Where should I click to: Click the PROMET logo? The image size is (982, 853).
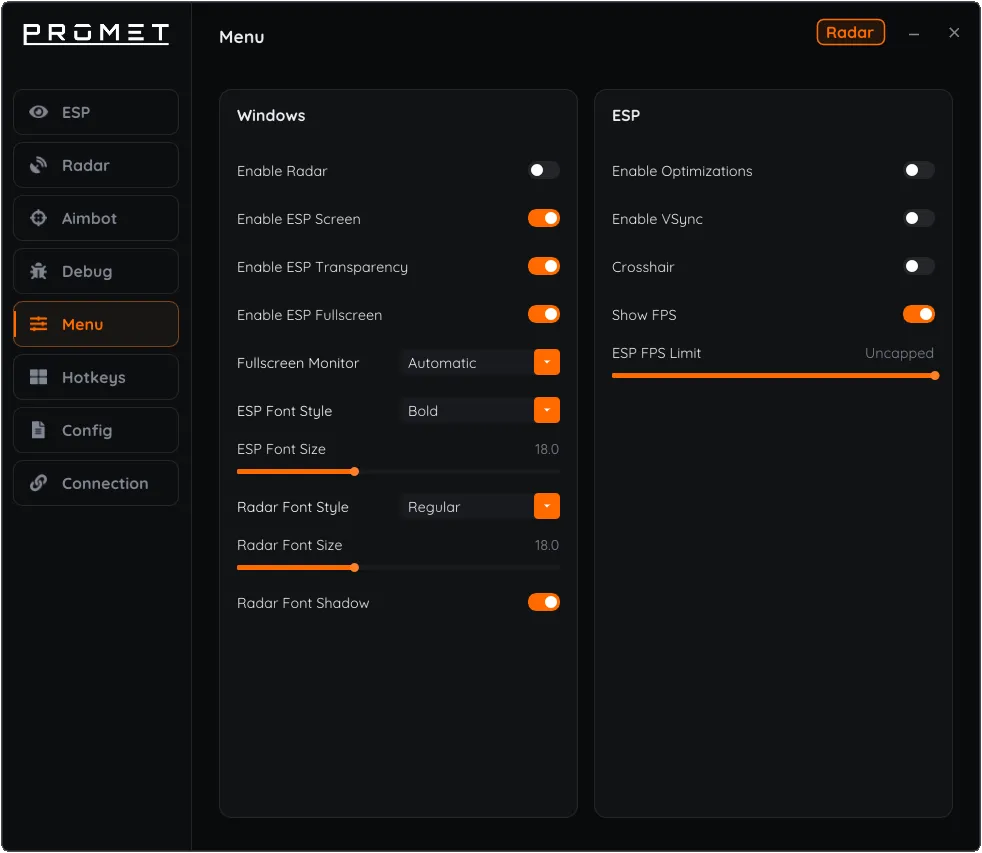(96, 33)
